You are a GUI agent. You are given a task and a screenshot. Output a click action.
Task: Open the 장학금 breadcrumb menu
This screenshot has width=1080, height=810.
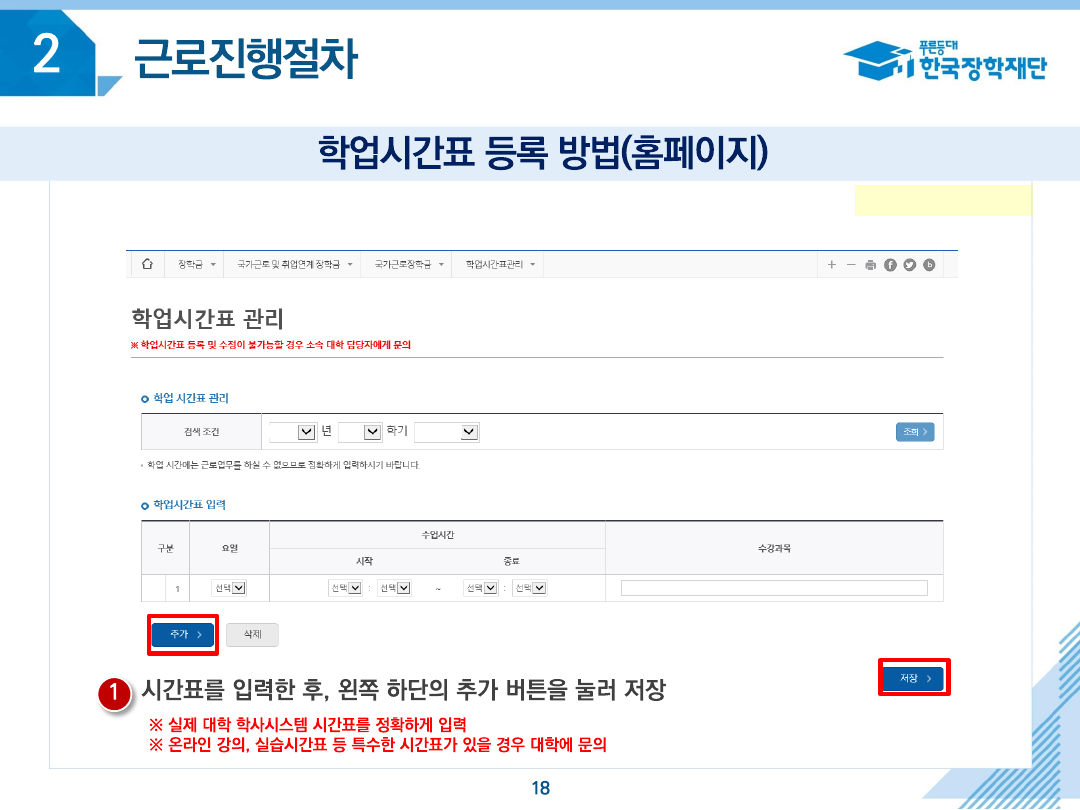(x=196, y=264)
